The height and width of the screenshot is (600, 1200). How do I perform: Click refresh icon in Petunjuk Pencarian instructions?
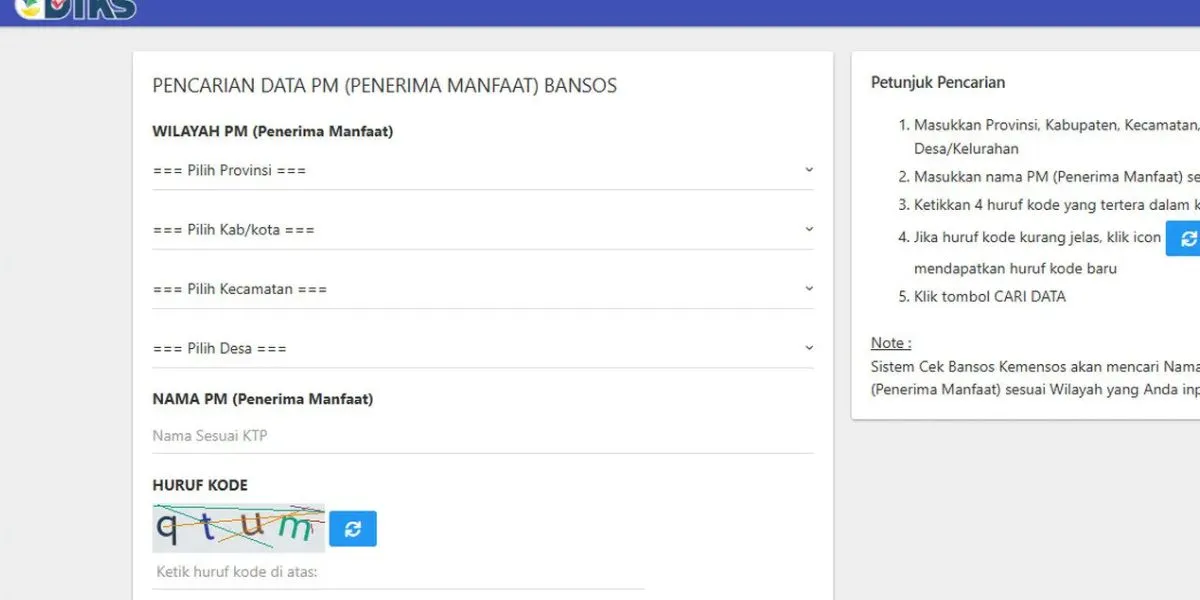(x=1185, y=238)
